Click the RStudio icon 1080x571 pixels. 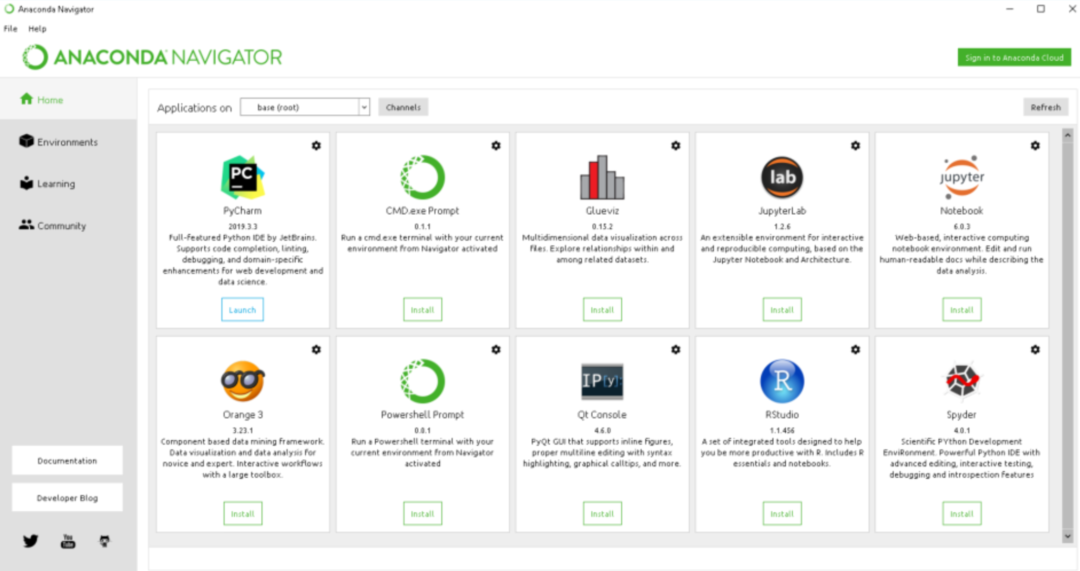(x=782, y=381)
